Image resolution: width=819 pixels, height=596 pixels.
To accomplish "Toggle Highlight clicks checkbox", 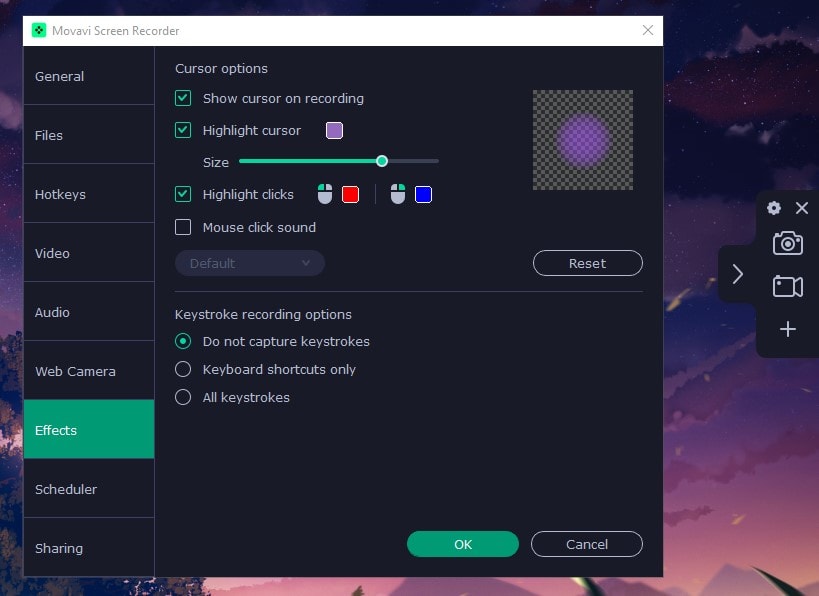I will (x=183, y=194).
